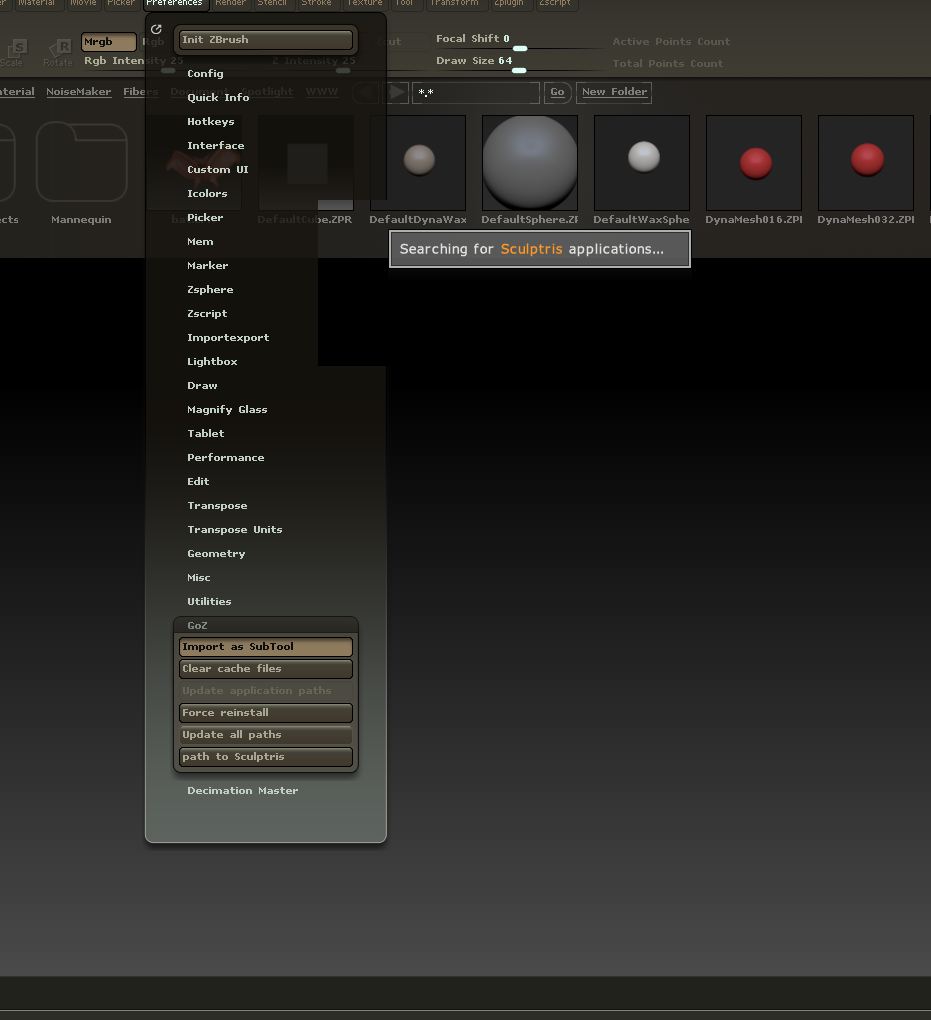Select the DefaultDynaWax project thumbnail
The width and height of the screenshot is (931, 1020).
point(417,163)
